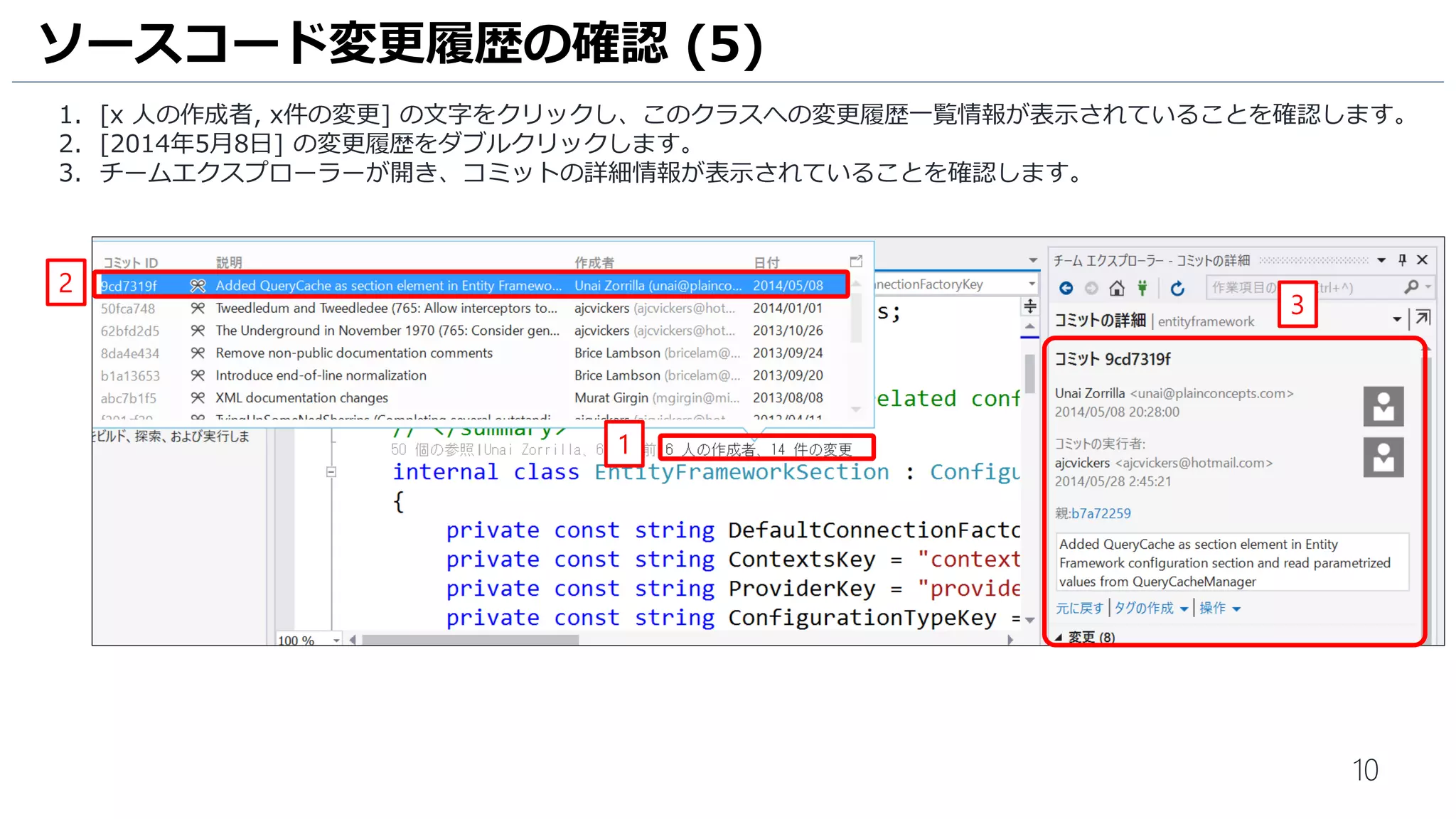Click the コミット ID column header

(x=131, y=262)
